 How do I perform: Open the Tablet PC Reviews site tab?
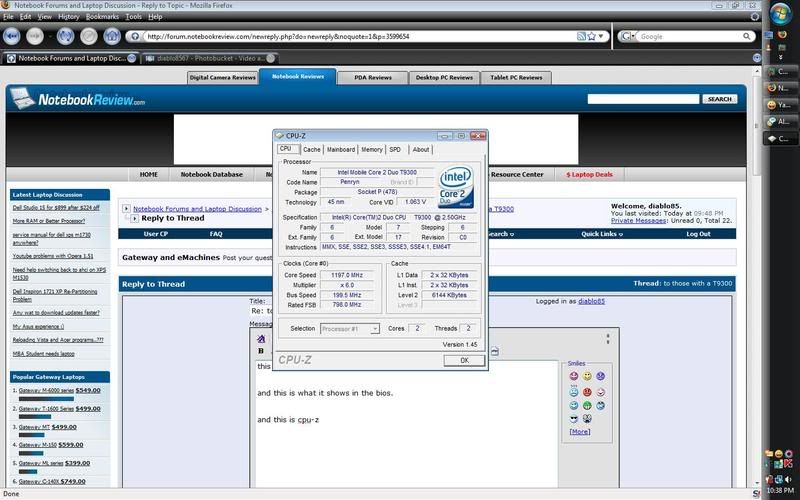tap(516, 78)
